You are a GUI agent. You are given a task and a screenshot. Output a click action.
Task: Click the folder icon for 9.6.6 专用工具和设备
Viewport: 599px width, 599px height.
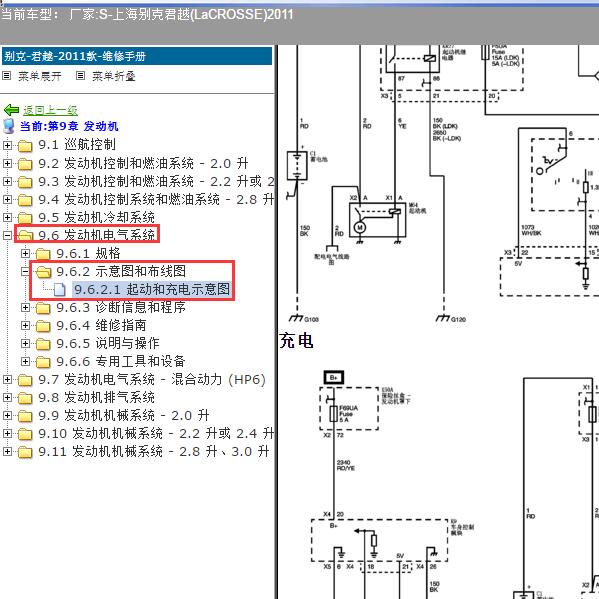[43, 362]
